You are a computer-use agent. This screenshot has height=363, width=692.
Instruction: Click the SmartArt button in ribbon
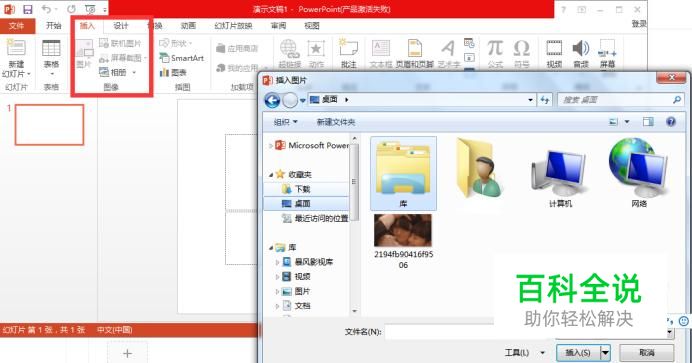point(182,58)
